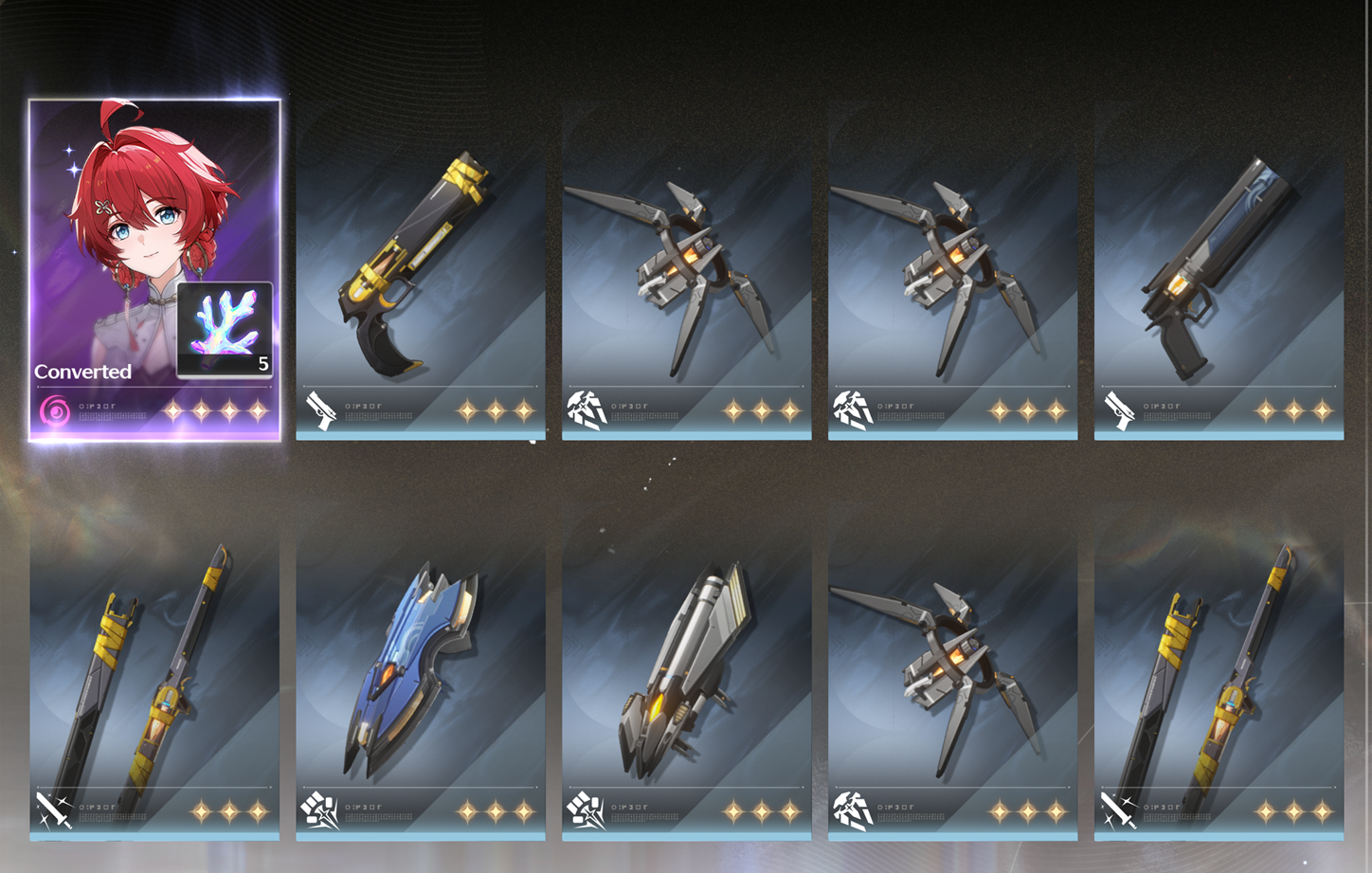Click the four-star rating on character card
The height and width of the screenshot is (873, 1372).
point(216,411)
